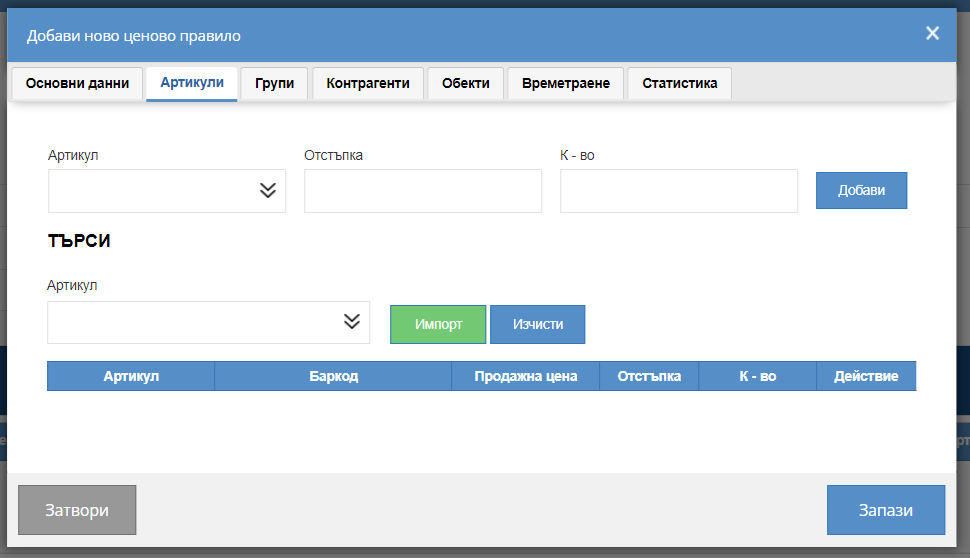The width and height of the screenshot is (970, 558).
Task: Open the Статистика tab
Action: [680, 84]
